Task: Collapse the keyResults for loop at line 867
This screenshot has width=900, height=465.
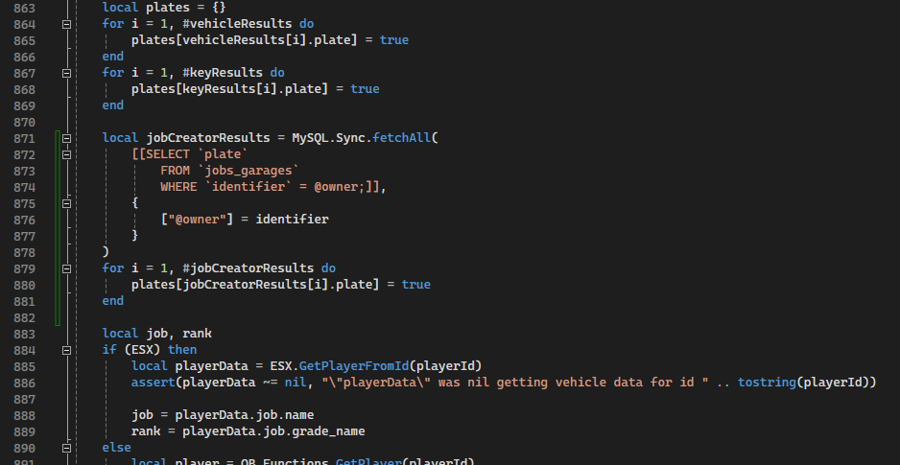Action: coord(67,73)
